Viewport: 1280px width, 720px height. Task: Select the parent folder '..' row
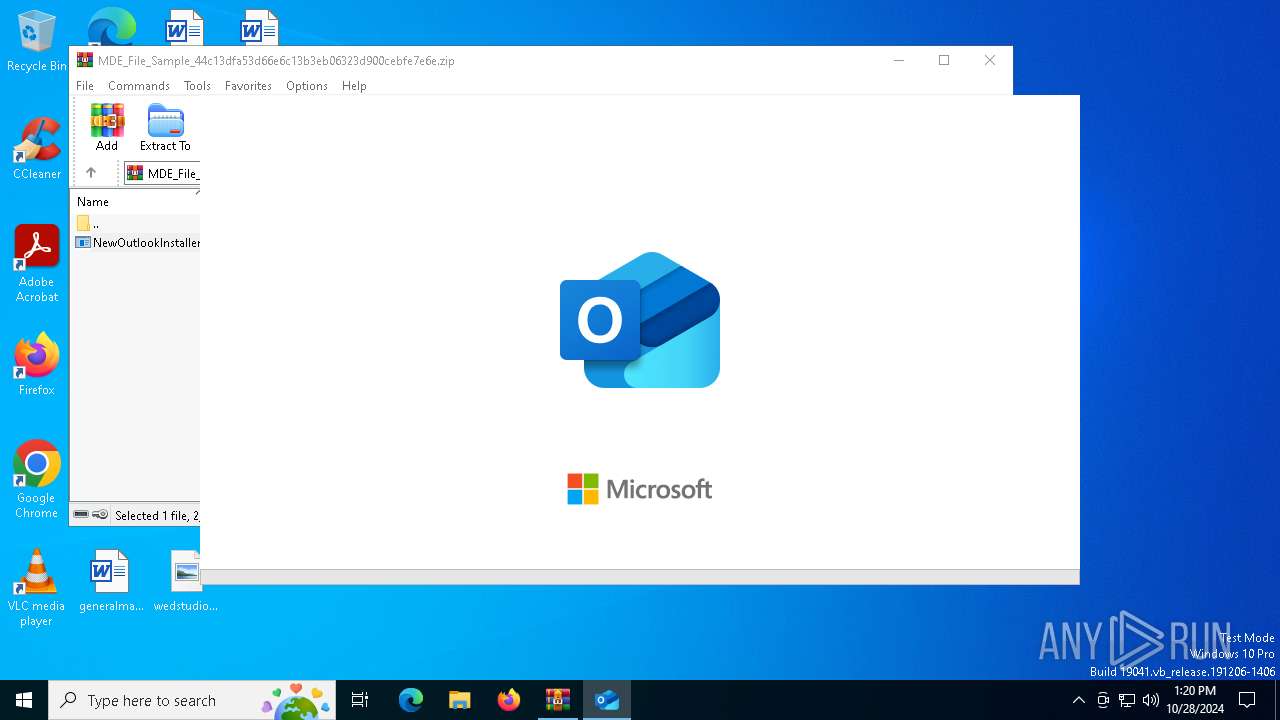click(137, 223)
